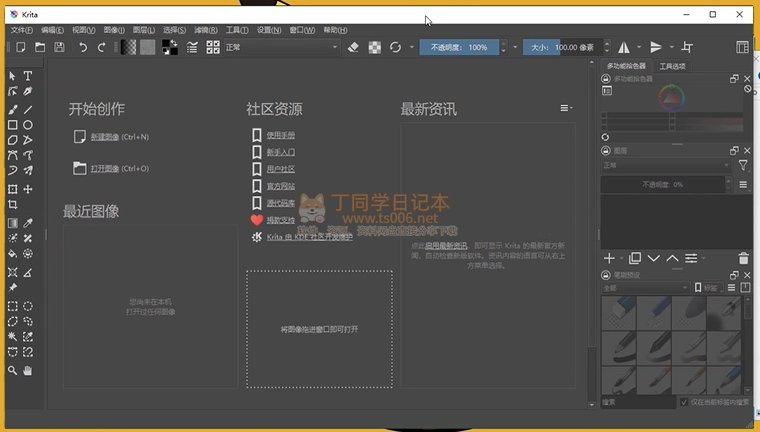Toggle eraser mode icon in toolbar
Viewport: 760px width, 432px height.
pos(352,47)
